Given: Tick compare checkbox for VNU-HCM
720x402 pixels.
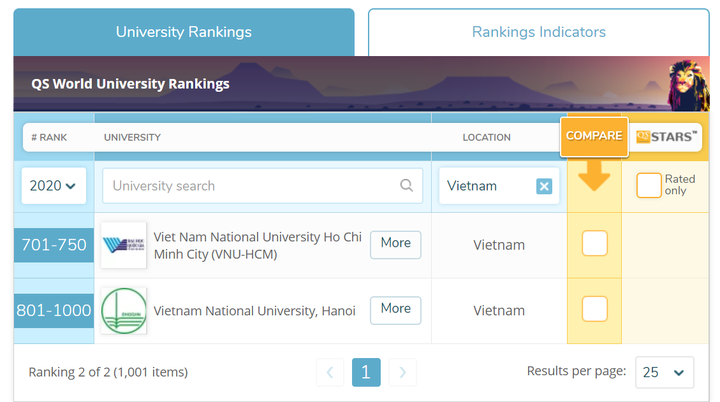Looking at the screenshot, I should point(595,243).
